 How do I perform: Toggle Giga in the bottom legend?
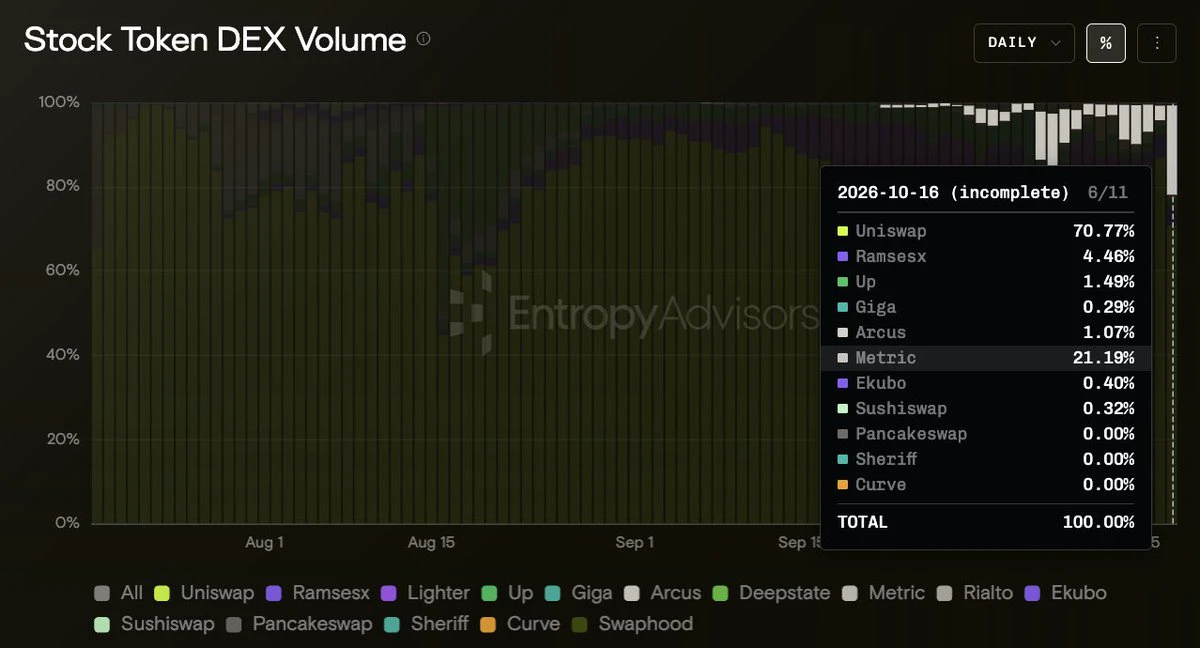[578, 593]
